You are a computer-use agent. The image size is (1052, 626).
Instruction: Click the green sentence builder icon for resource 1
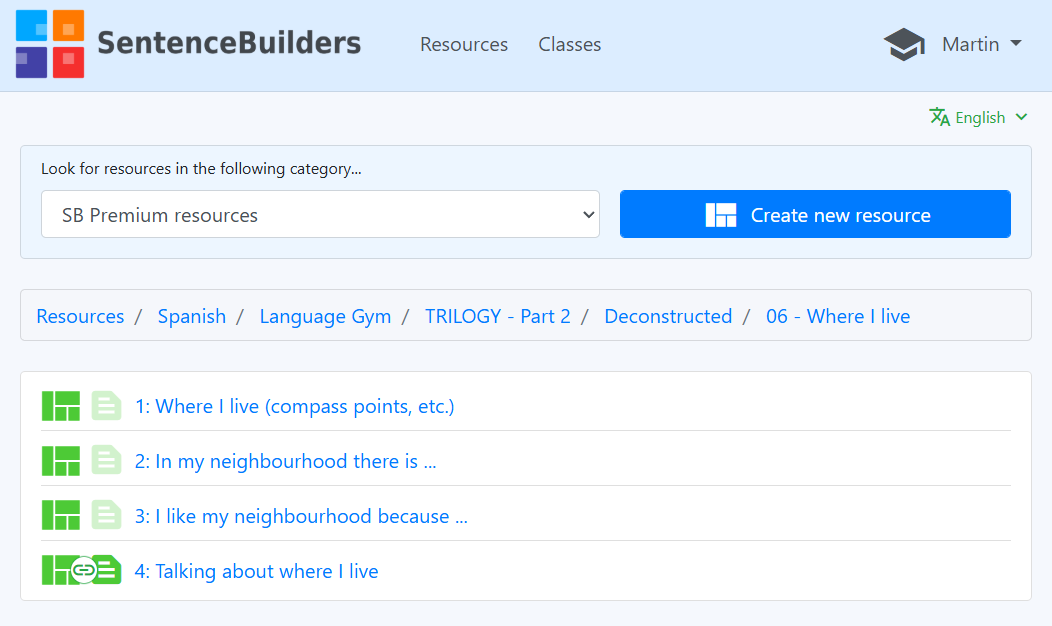(x=60, y=406)
